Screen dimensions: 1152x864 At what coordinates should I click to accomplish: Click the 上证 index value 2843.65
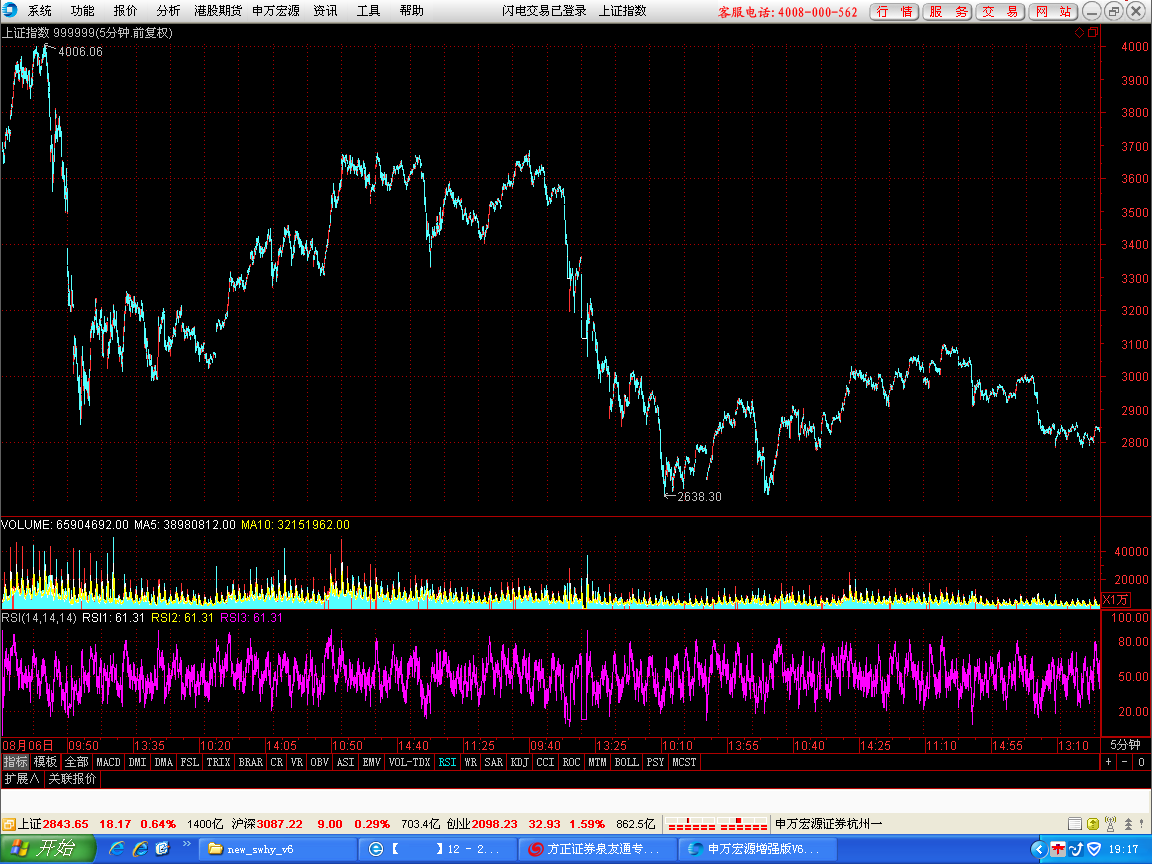pos(65,824)
